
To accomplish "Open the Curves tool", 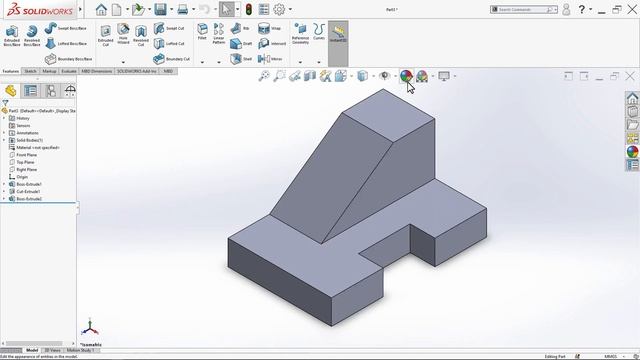I will [x=319, y=32].
